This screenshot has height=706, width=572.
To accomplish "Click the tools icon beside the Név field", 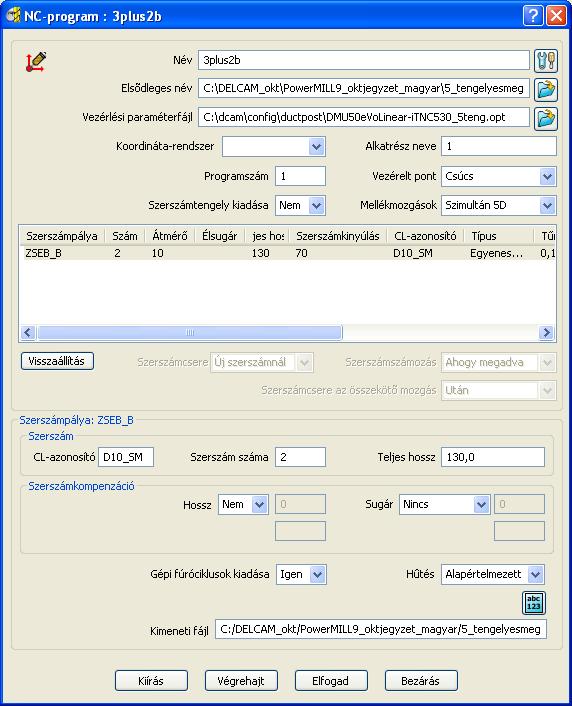I will [546, 61].
